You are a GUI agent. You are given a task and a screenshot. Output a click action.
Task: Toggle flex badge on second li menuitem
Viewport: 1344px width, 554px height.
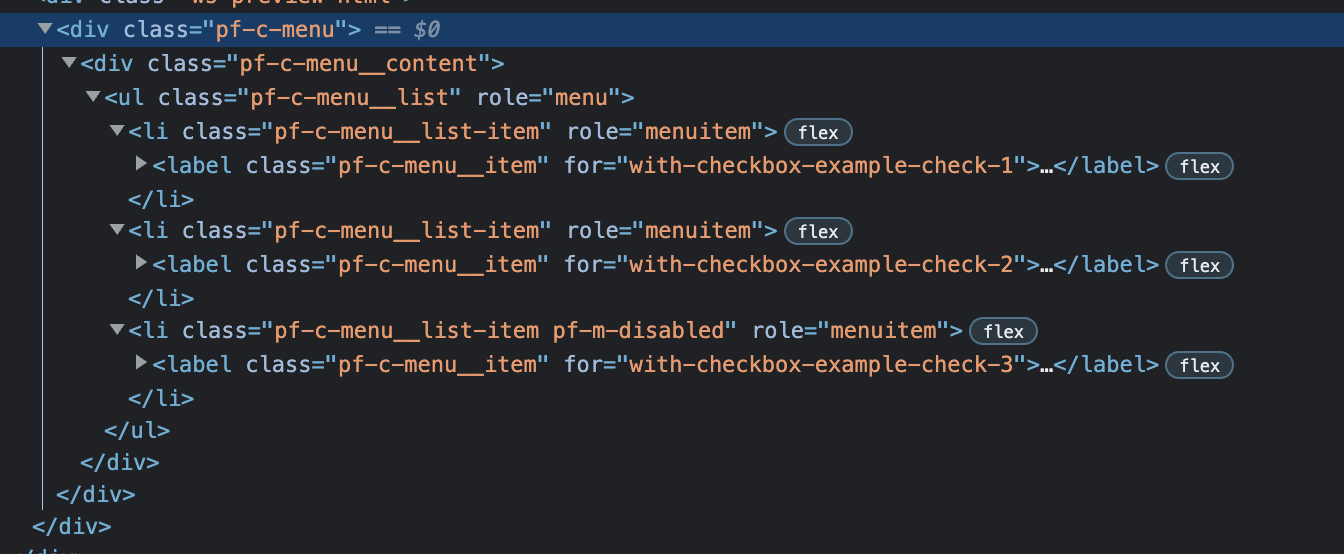[818, 231]
